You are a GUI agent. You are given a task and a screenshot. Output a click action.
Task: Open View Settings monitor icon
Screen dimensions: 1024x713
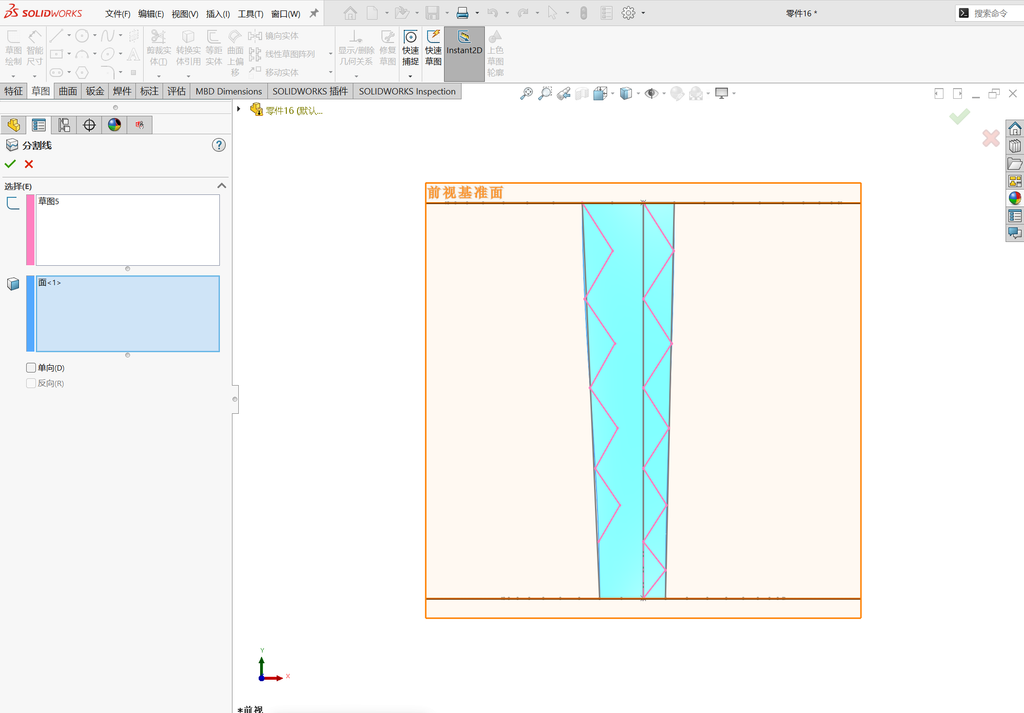point(722,93)
